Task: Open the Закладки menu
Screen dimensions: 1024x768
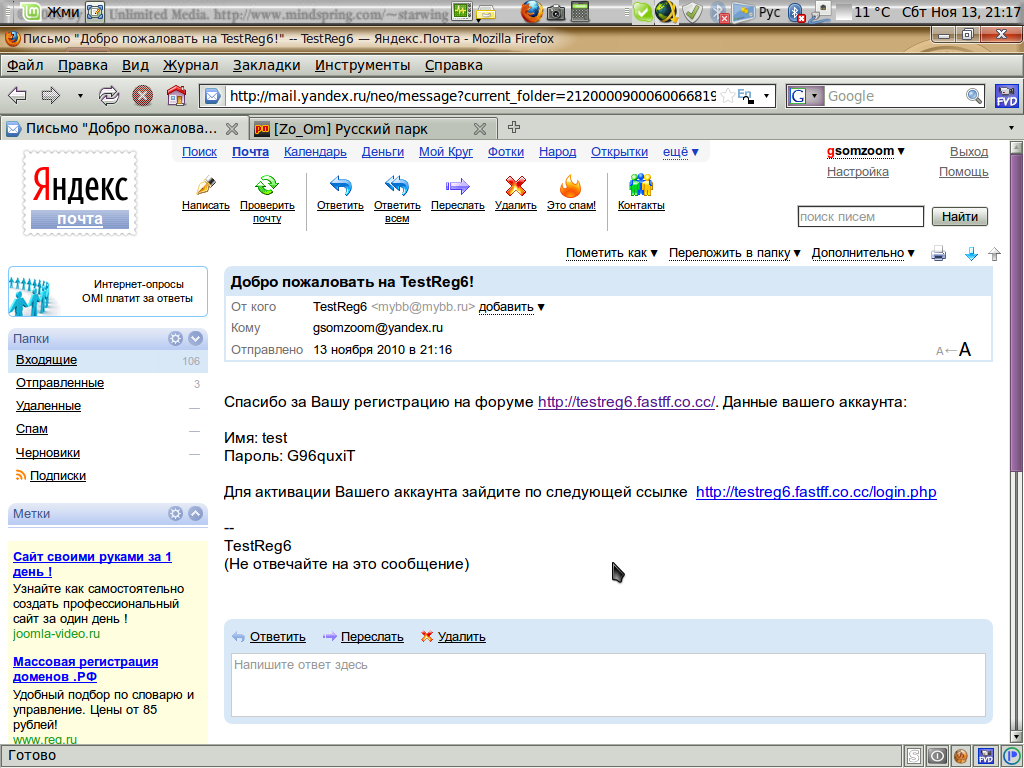Action: [x=266, y=65]
